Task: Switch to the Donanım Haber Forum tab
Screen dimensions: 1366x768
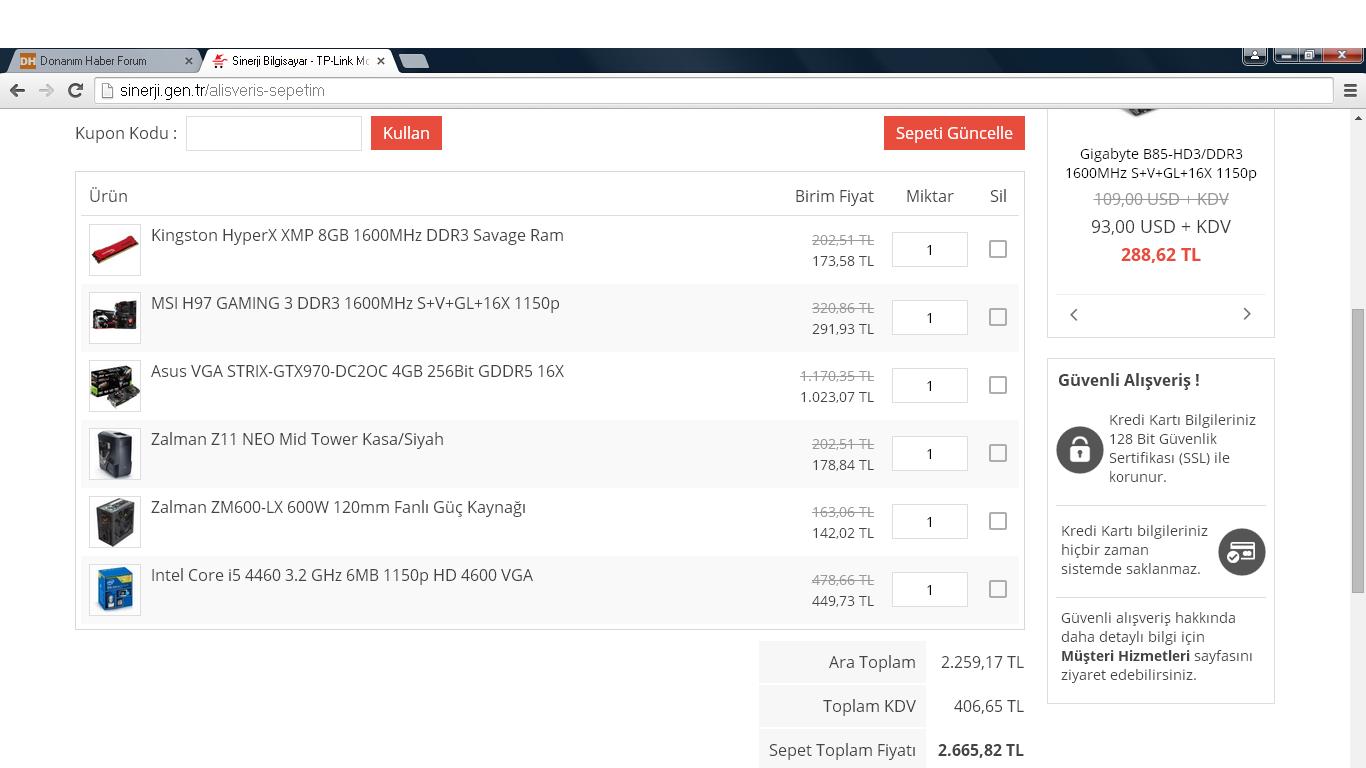Action: click(103, 61)
